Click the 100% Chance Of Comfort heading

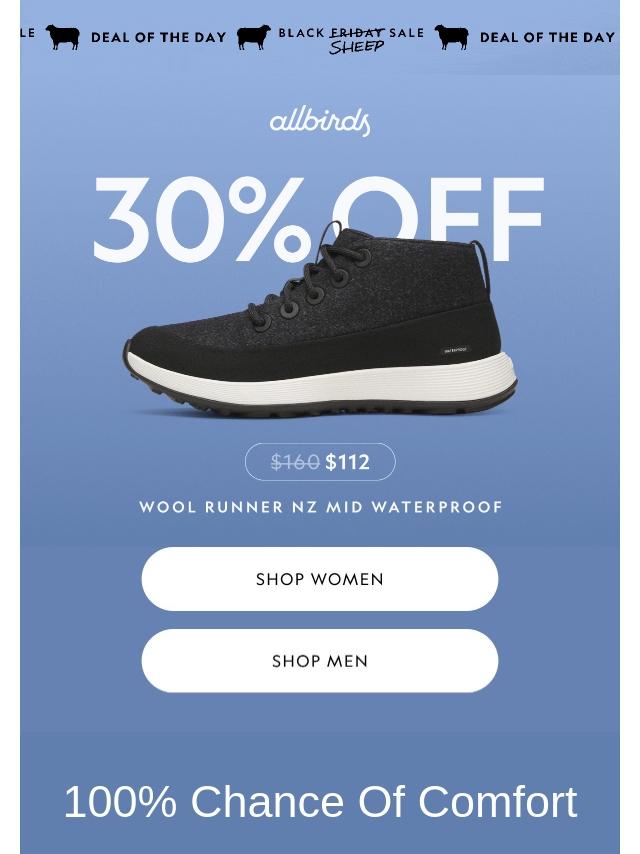click(x=320, y=802)
